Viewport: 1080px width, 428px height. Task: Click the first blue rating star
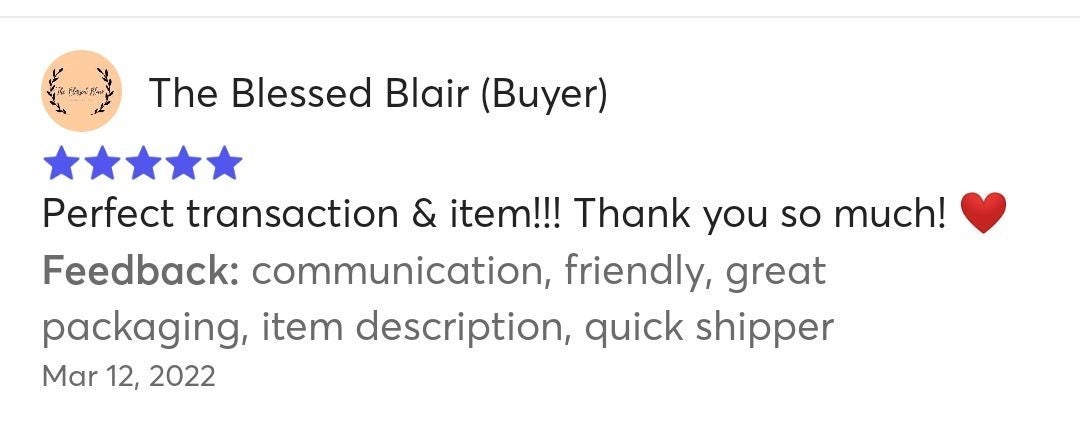[63, 163]
